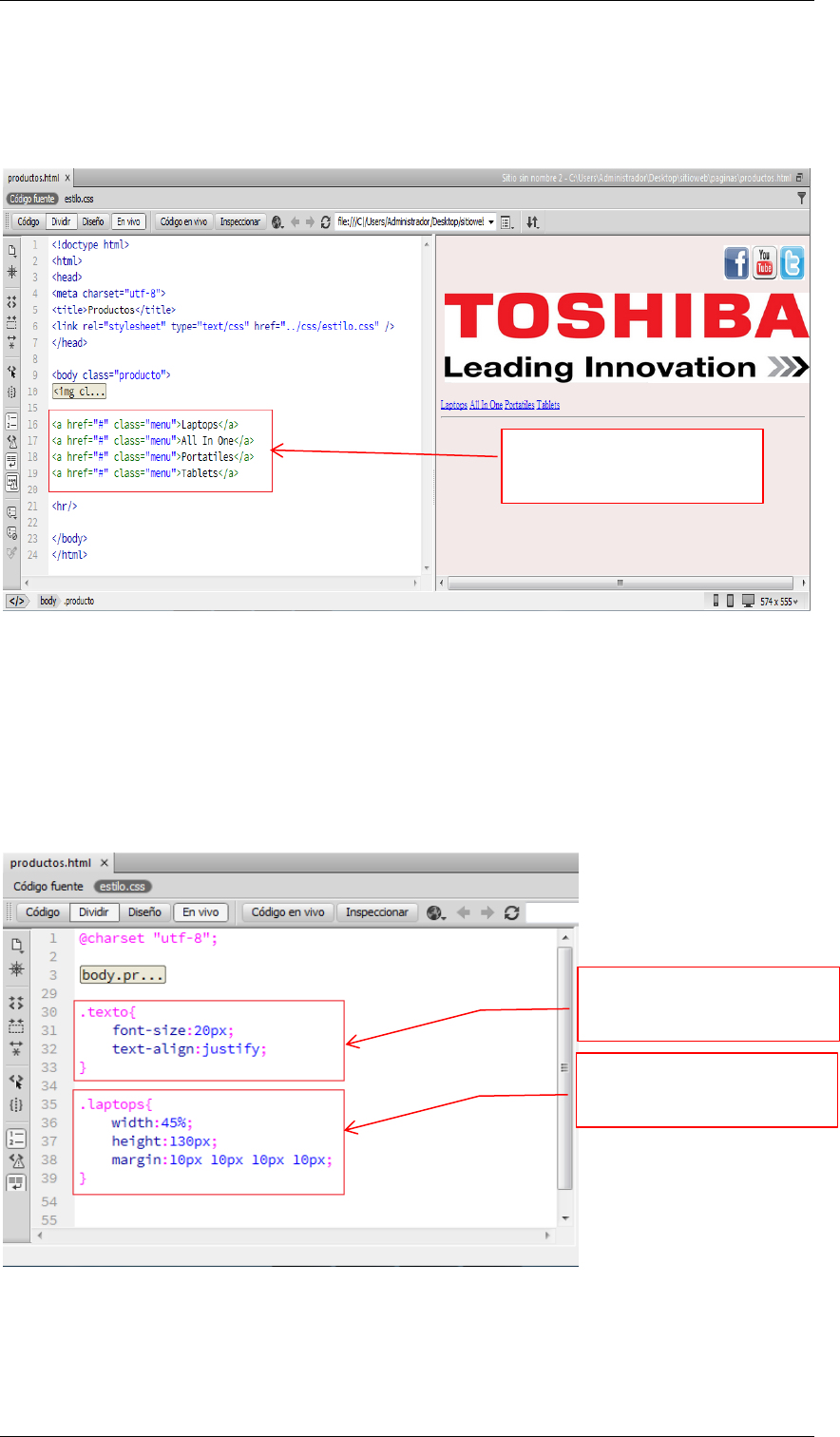Image resolution: width=840 pixels, height=1437 pixels.
Task: Click the Refresh icon in upper window toolbar
Action: 326,221
